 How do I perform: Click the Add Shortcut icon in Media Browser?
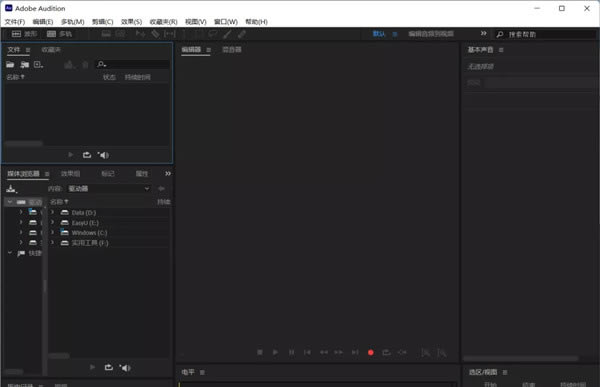click(x=11, y=189)
